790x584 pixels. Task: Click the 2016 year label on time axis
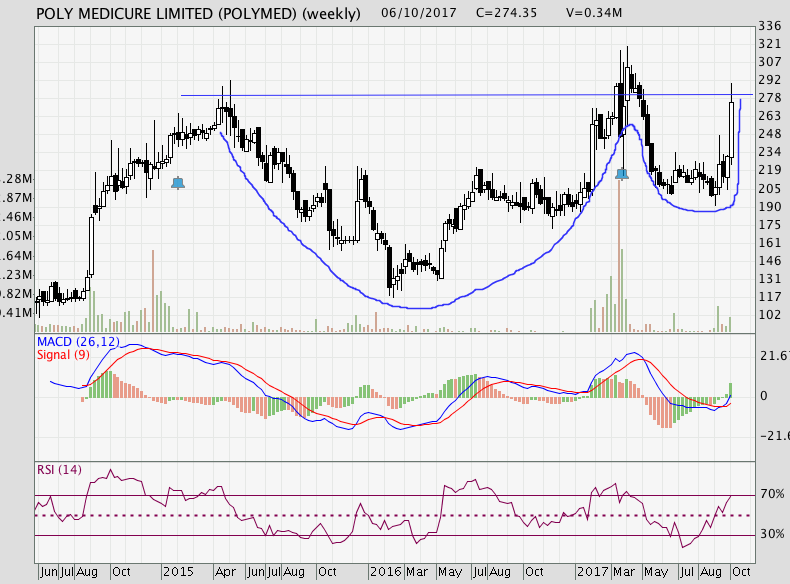pos(385,573)
